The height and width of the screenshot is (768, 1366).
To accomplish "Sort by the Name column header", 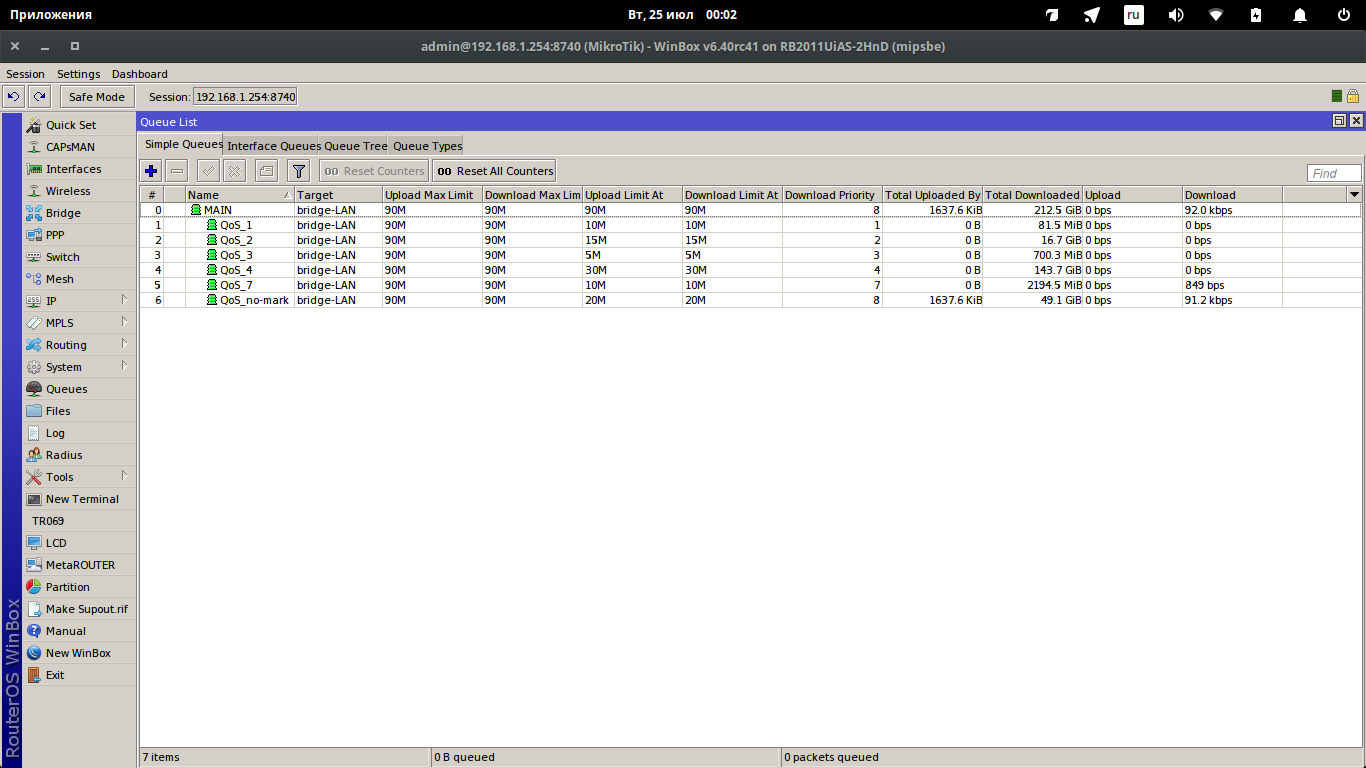I will pyautogui.click(x=239, y=195).
